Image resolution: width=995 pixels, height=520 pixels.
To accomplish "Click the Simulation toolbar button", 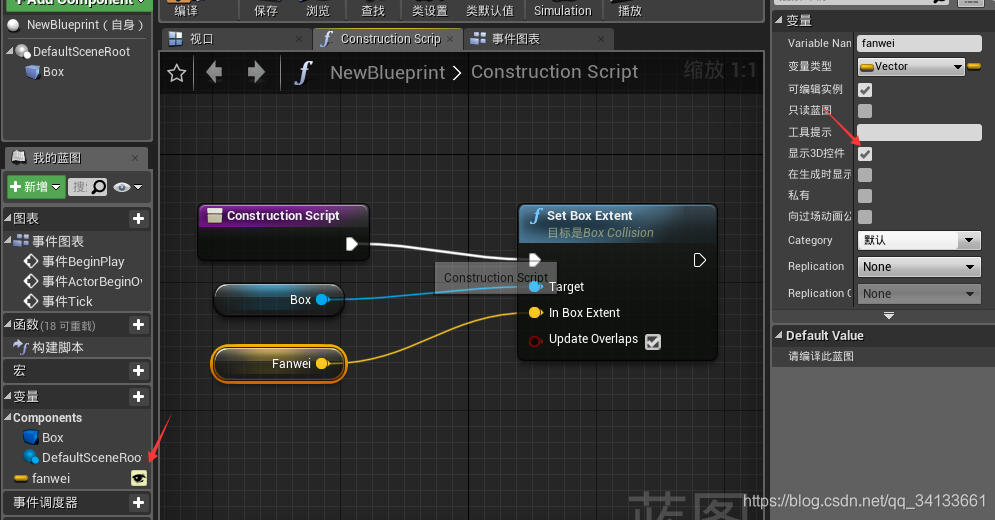I will 562,10.
